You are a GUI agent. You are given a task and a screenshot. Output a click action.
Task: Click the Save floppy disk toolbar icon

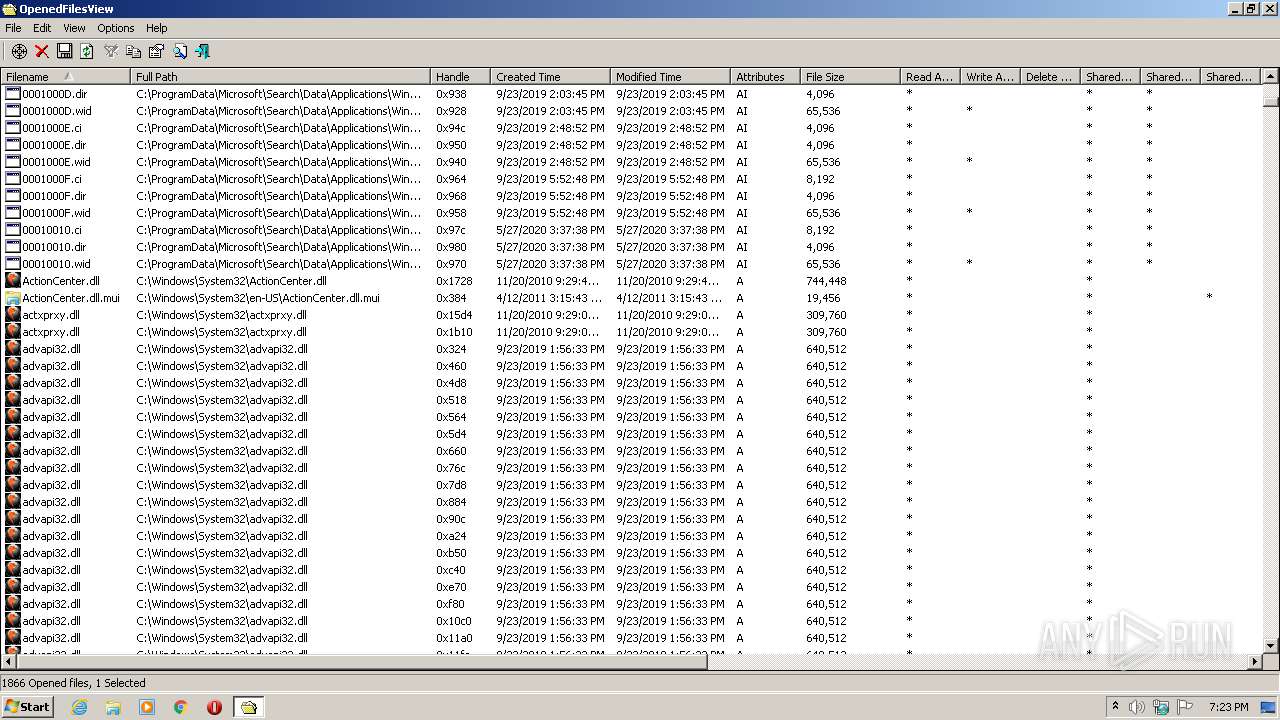[64, 51]
